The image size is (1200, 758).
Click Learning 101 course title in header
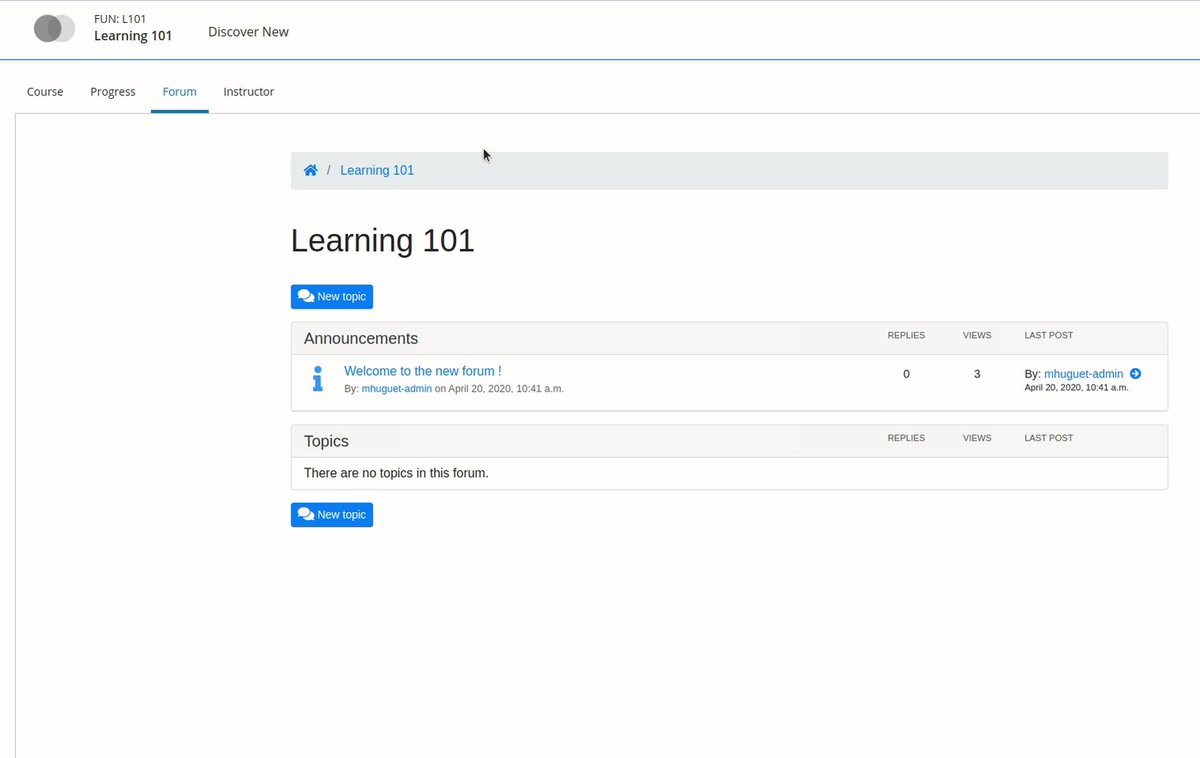tap(133, 36)
